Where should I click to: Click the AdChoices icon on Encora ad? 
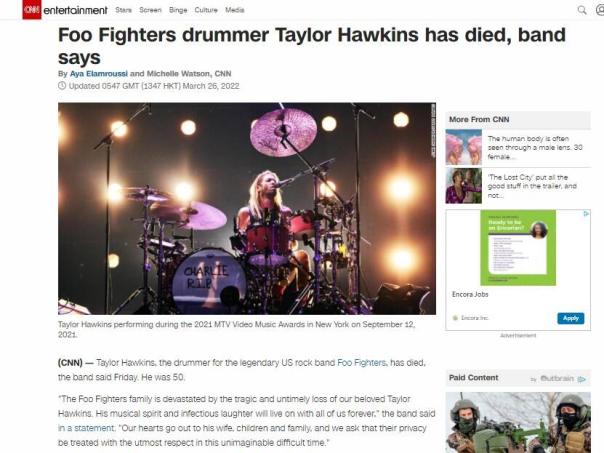(586, 214)
